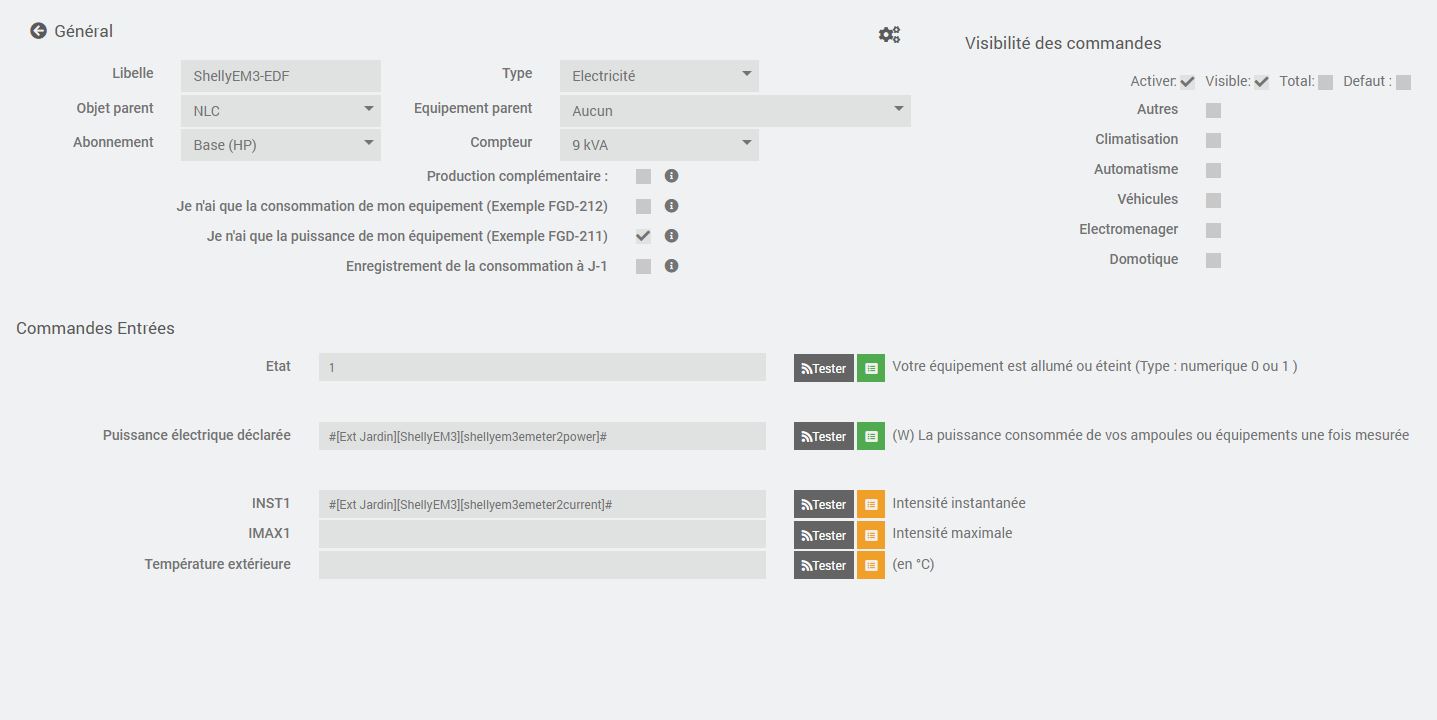Open orange command picker for INST1
1437x720 pixels.
pyautogui.click(x=871, y=504)
